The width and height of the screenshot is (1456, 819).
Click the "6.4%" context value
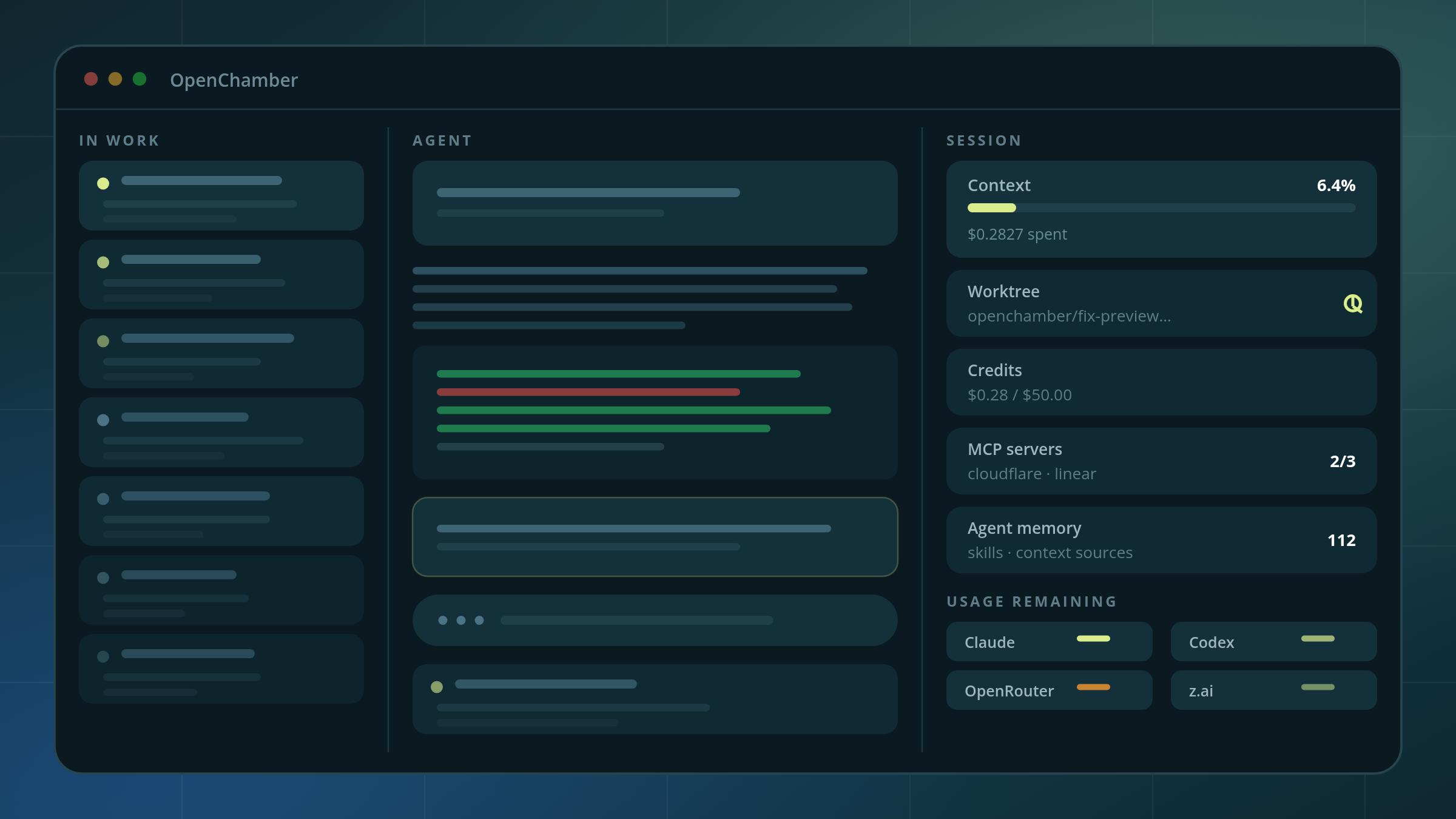1336,186
